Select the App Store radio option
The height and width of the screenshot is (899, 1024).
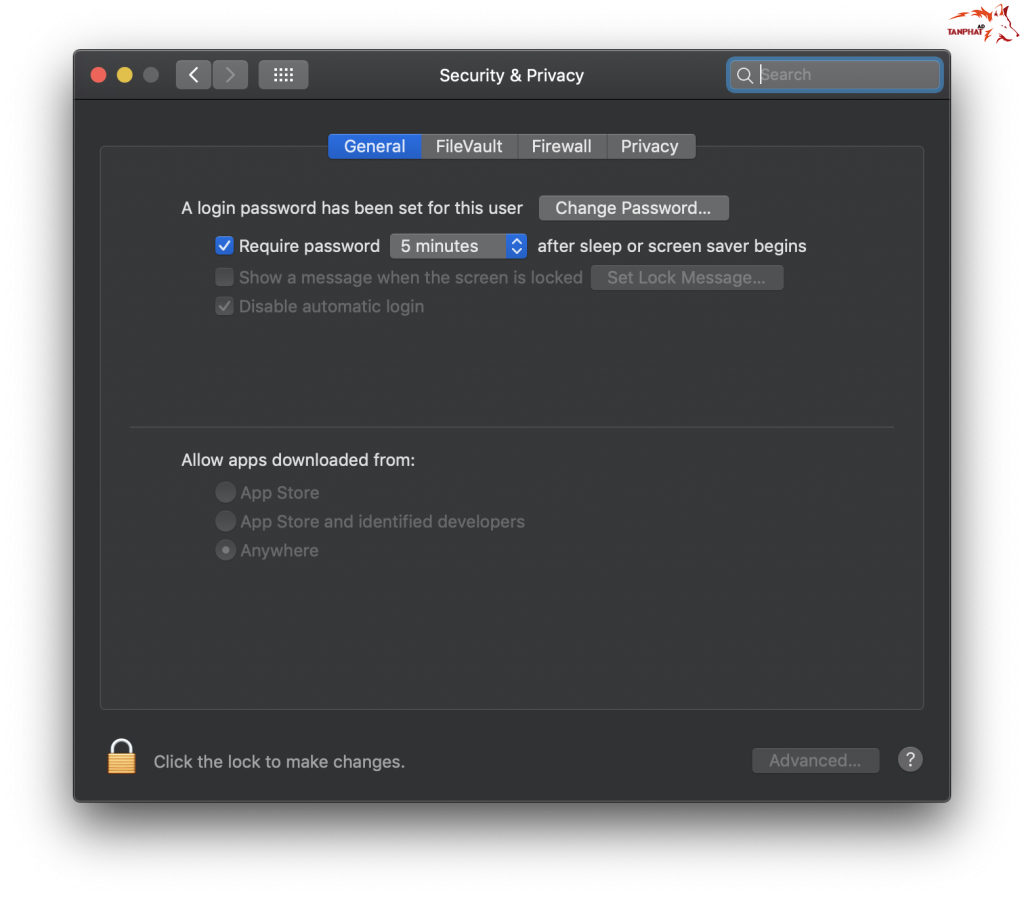pos(226,492)
